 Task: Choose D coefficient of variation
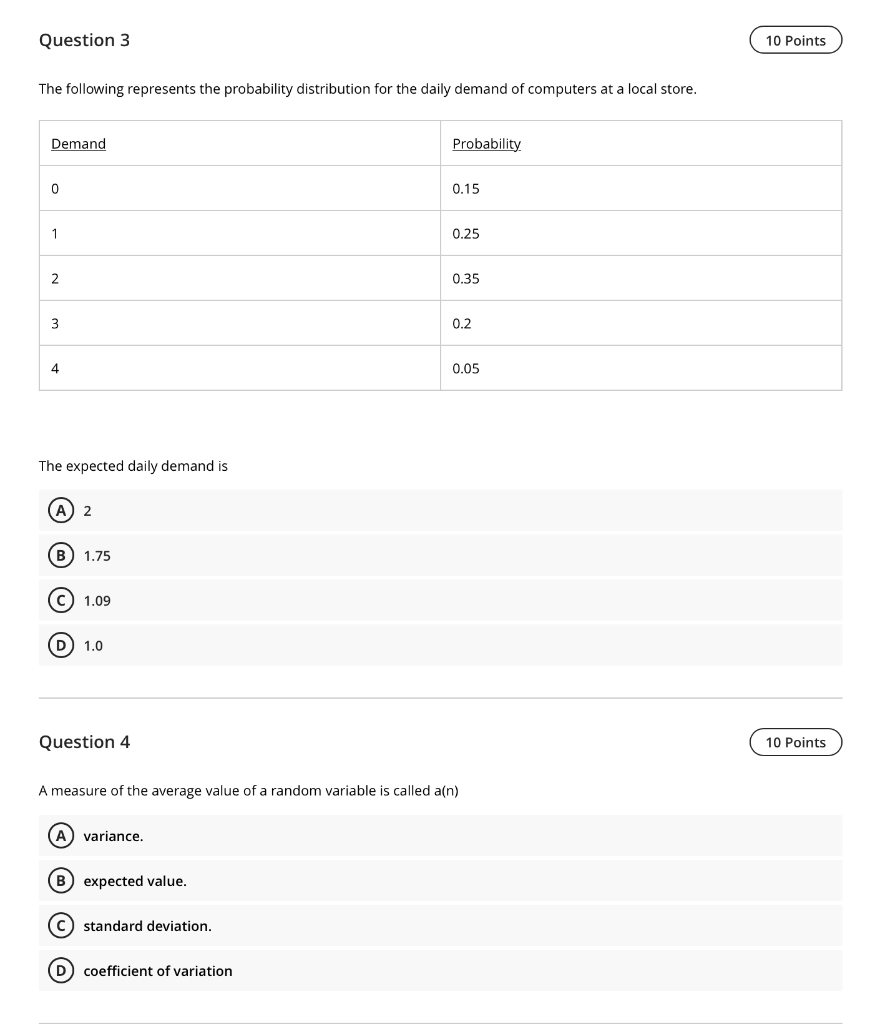[x=440, y=971]
